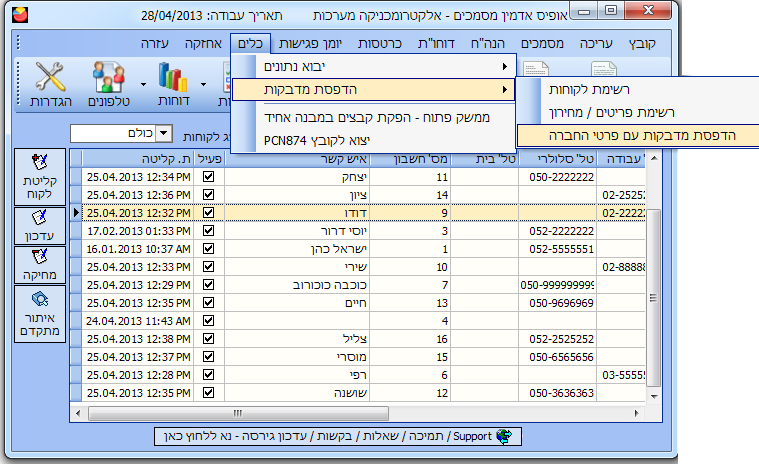Toggle active checkbox for יוסי דרור row

(x=209, y=230)
